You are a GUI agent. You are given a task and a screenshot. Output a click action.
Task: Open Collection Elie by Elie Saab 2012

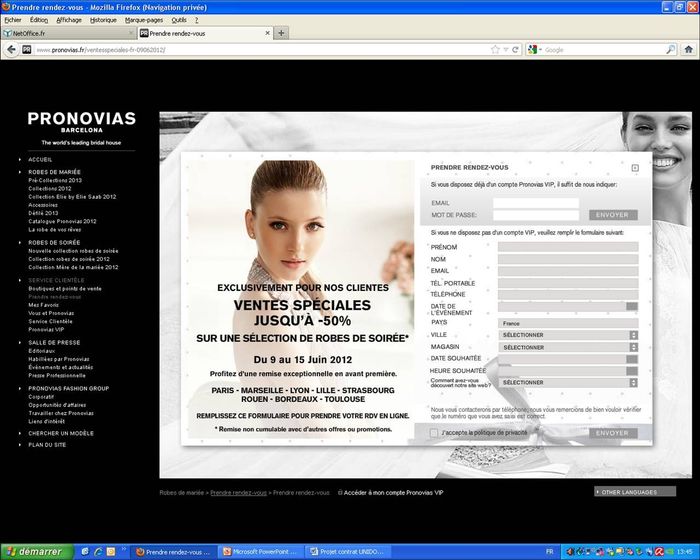72,196
